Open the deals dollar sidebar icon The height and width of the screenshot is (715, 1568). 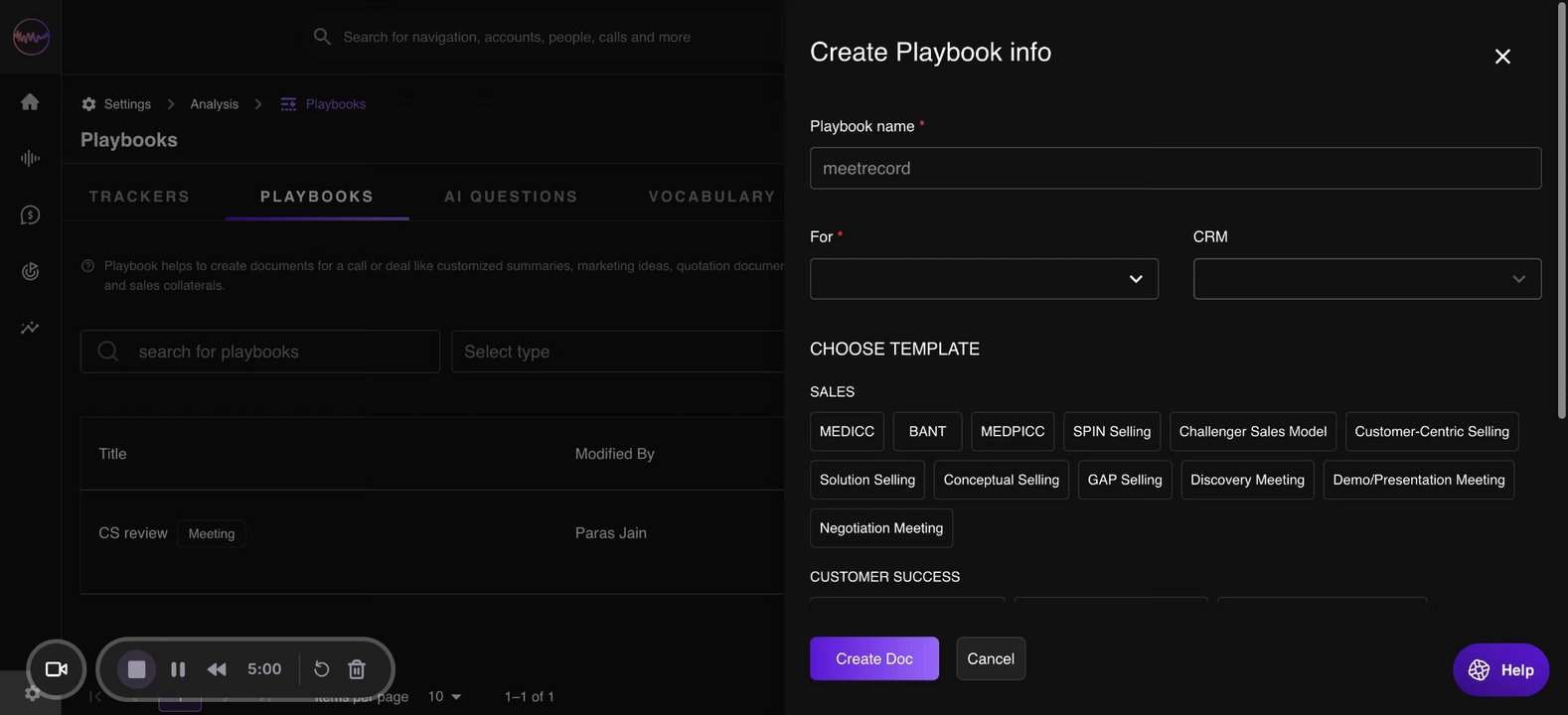[x=30, y=214]
